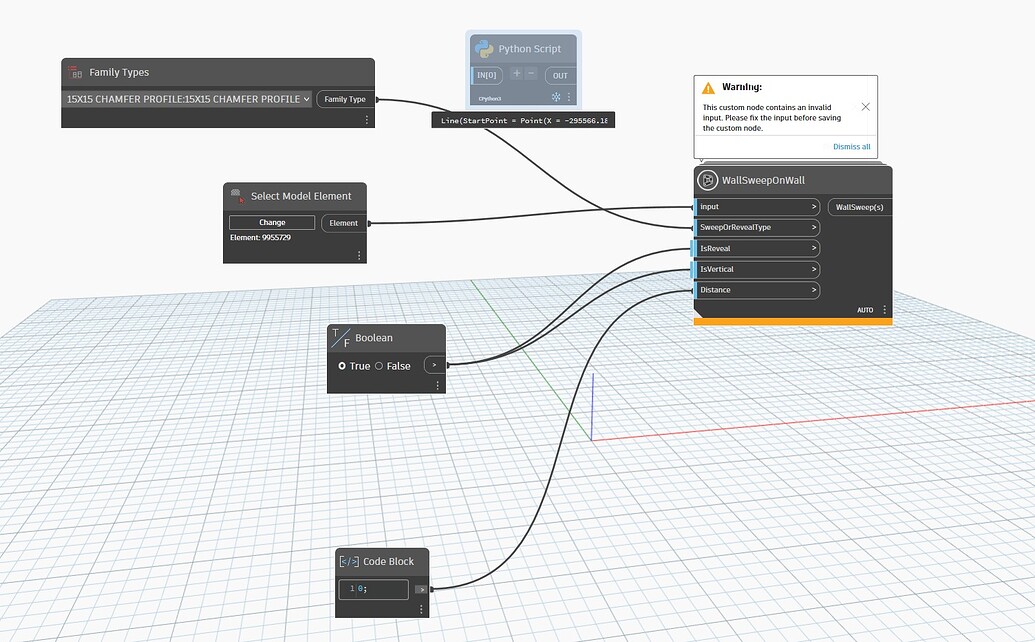Select the True radio button on Boolean node
Viewport: 1035px width, 642px height.
(x=343, y=366)
